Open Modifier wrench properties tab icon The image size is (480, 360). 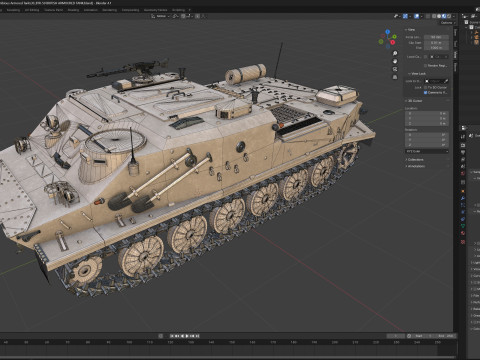tap(463, 198)
